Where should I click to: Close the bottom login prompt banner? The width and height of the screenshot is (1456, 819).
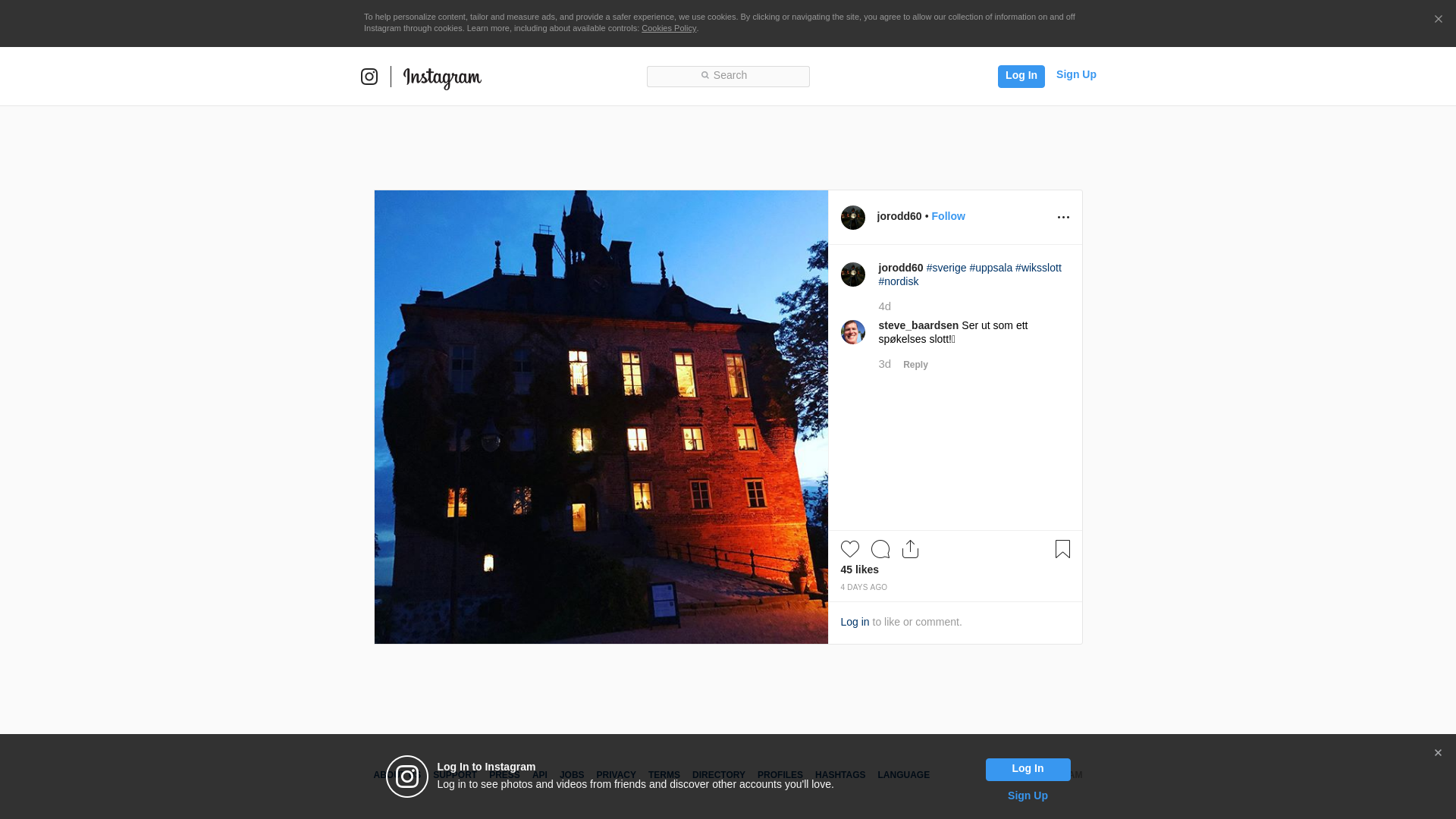coord(1438,753)
